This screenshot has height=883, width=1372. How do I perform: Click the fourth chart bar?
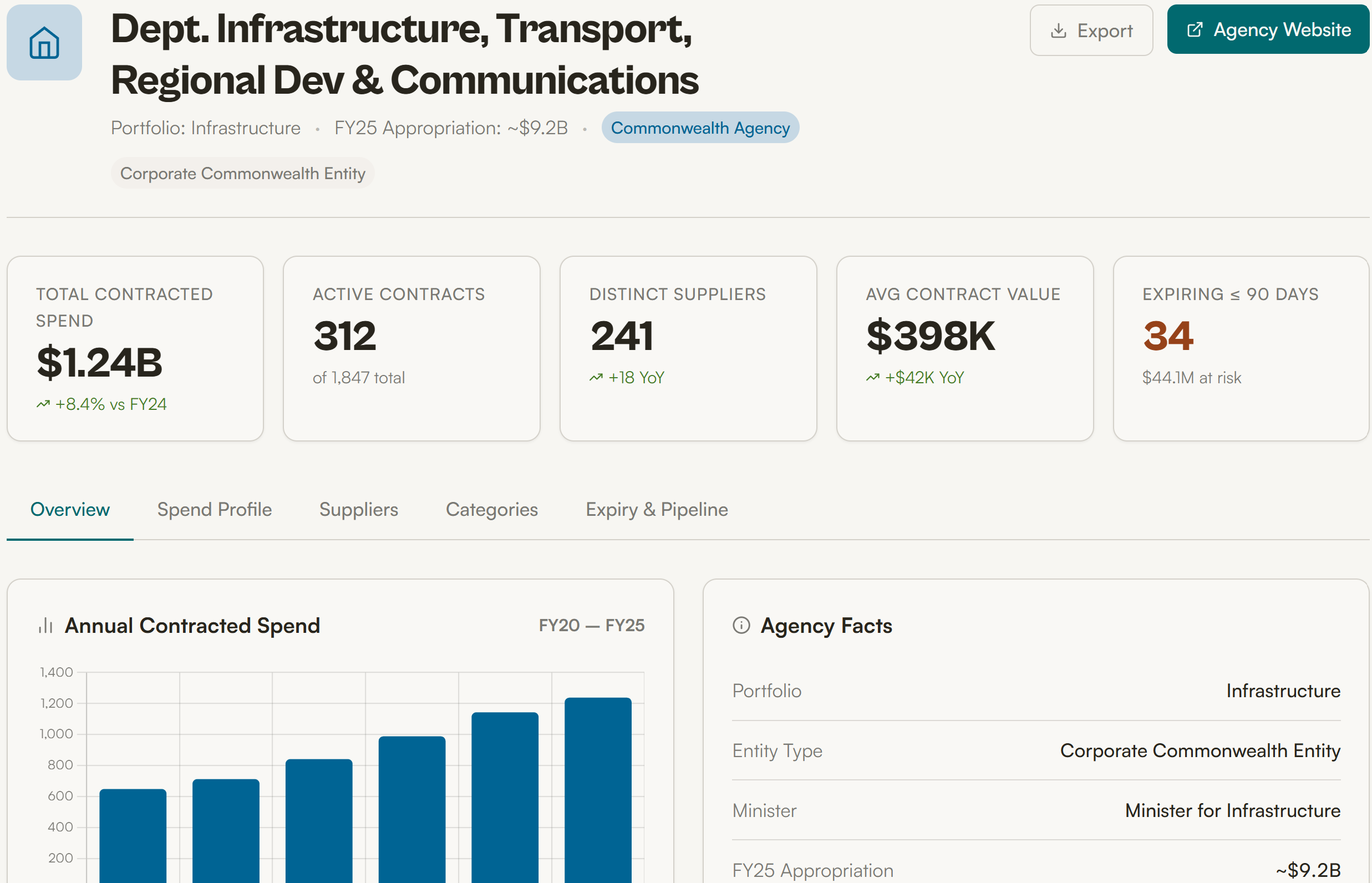point(412,810)
